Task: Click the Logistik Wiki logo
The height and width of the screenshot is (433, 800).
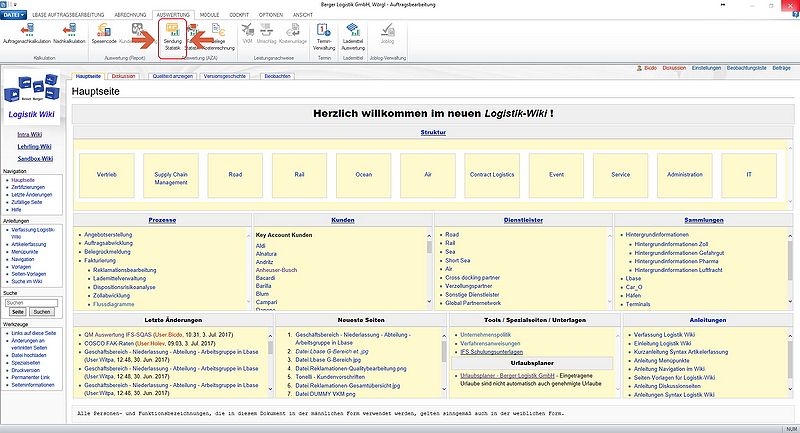Action: (32, 97)
